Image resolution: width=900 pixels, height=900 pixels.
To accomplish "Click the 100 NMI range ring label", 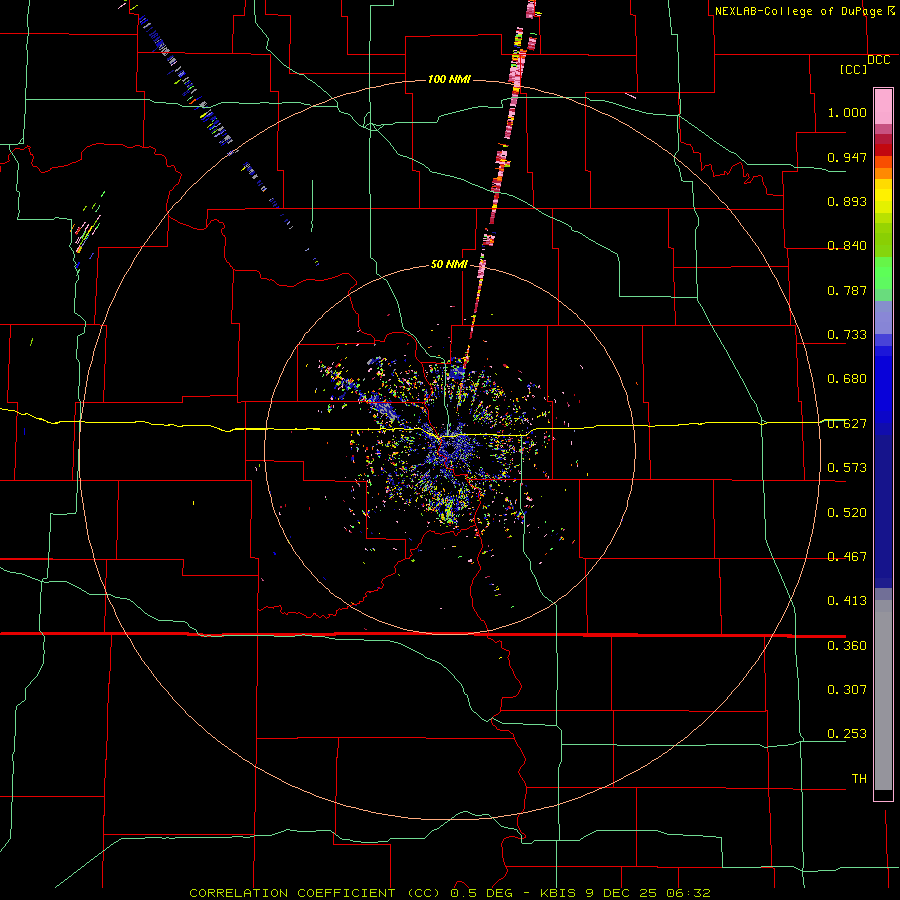I will (x=449, y=79).
